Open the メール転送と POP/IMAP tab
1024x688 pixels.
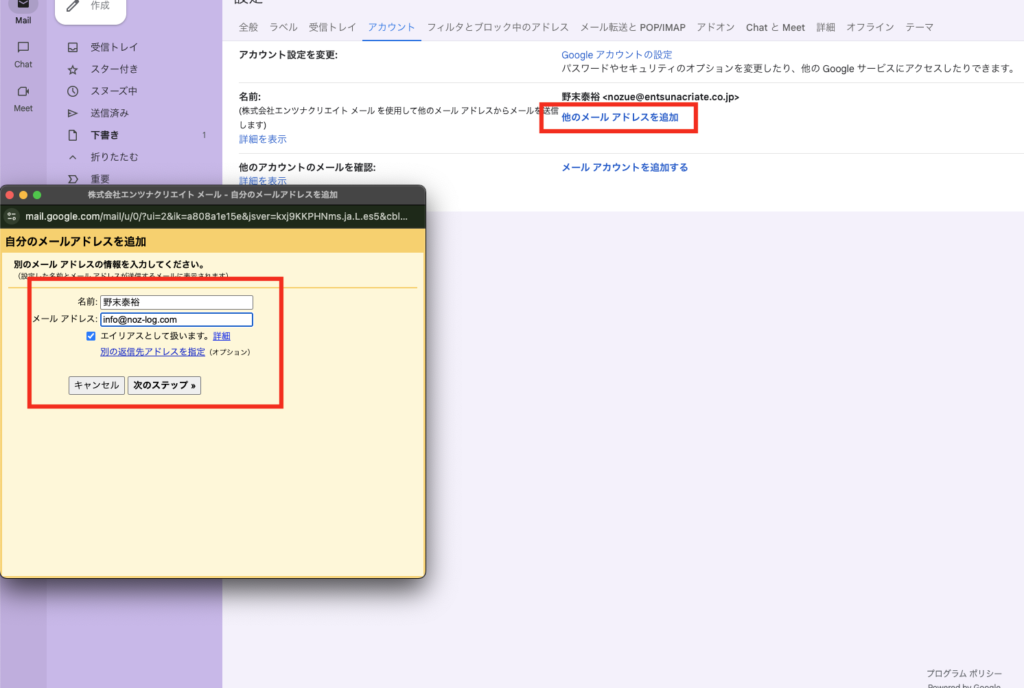point(632,27)
